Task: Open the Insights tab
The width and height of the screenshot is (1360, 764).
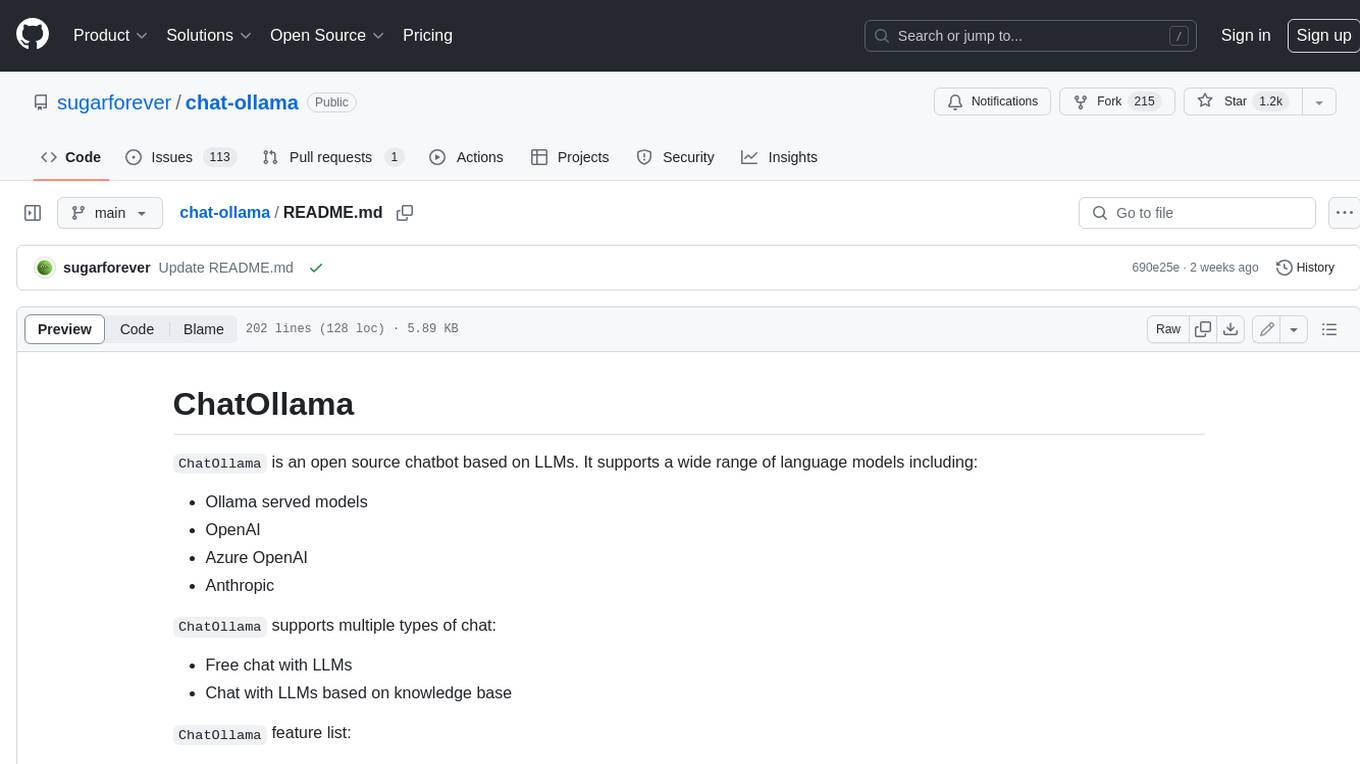Action: 779,157
